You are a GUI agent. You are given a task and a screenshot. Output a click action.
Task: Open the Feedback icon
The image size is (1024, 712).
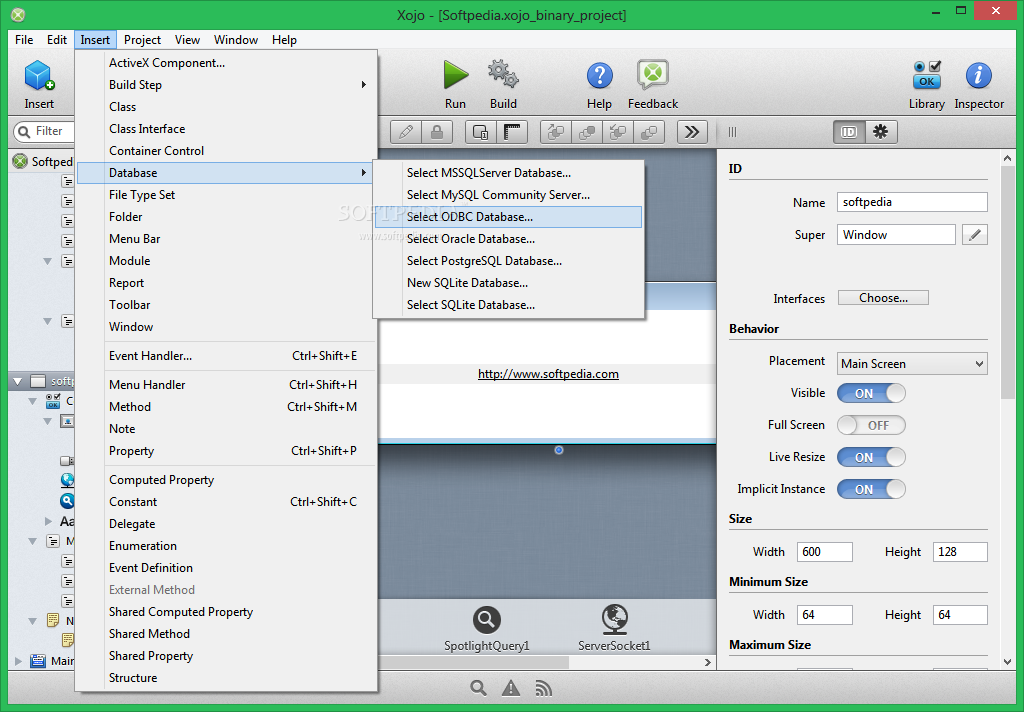click(x=652, y=75)
